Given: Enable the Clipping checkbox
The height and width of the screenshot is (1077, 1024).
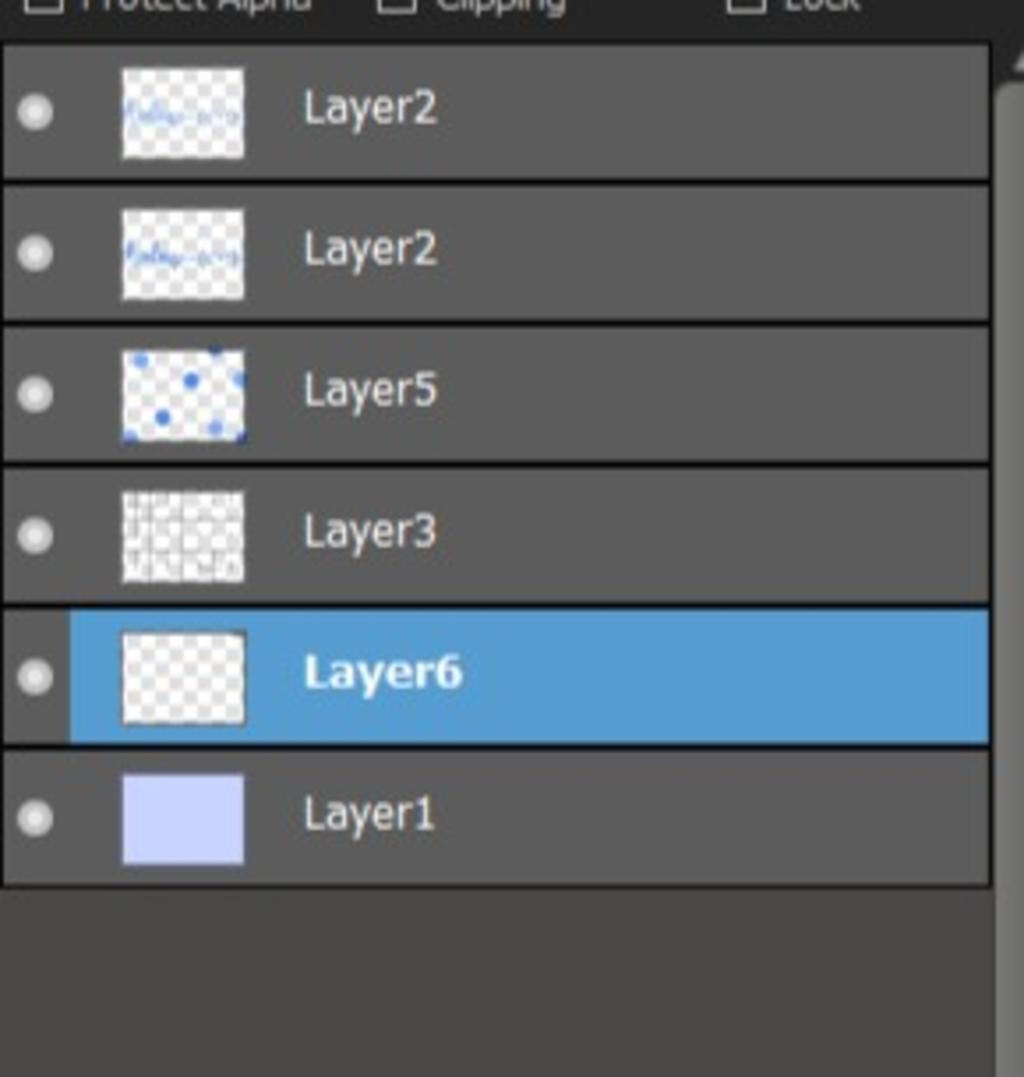Looking at the screenshot, I should coord(396,4).
